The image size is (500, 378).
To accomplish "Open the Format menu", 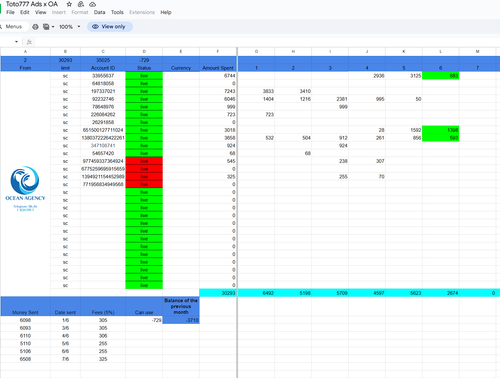I will point(80,12).
